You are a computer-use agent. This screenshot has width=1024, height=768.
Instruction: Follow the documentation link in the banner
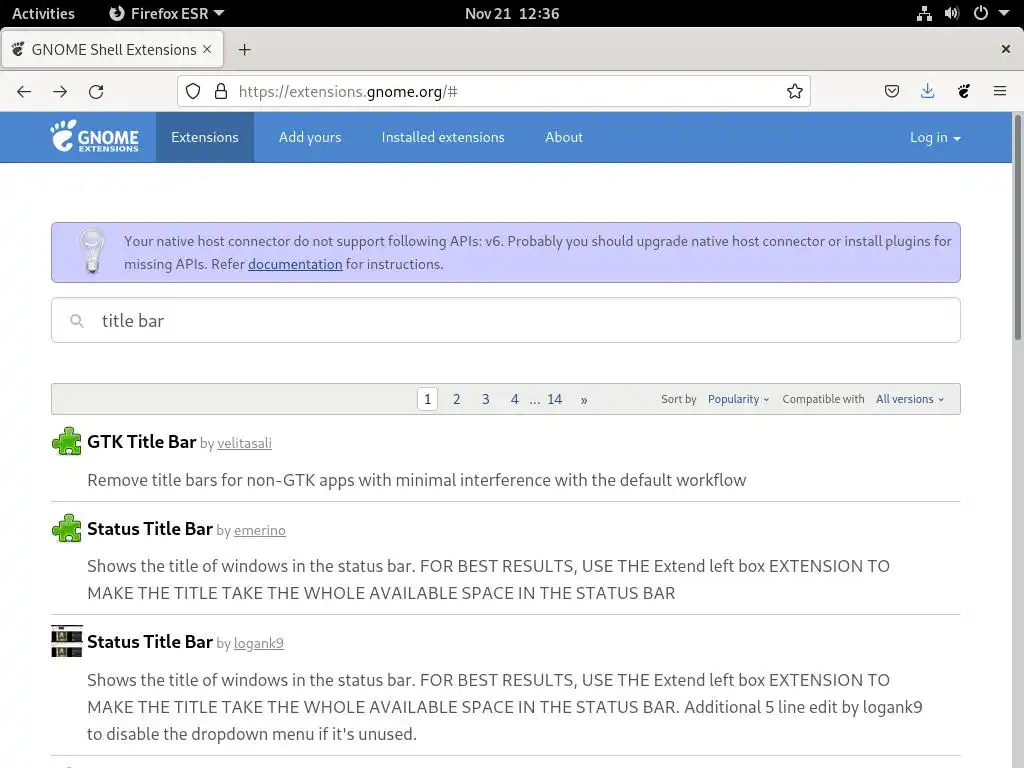[x=295, y=264]
